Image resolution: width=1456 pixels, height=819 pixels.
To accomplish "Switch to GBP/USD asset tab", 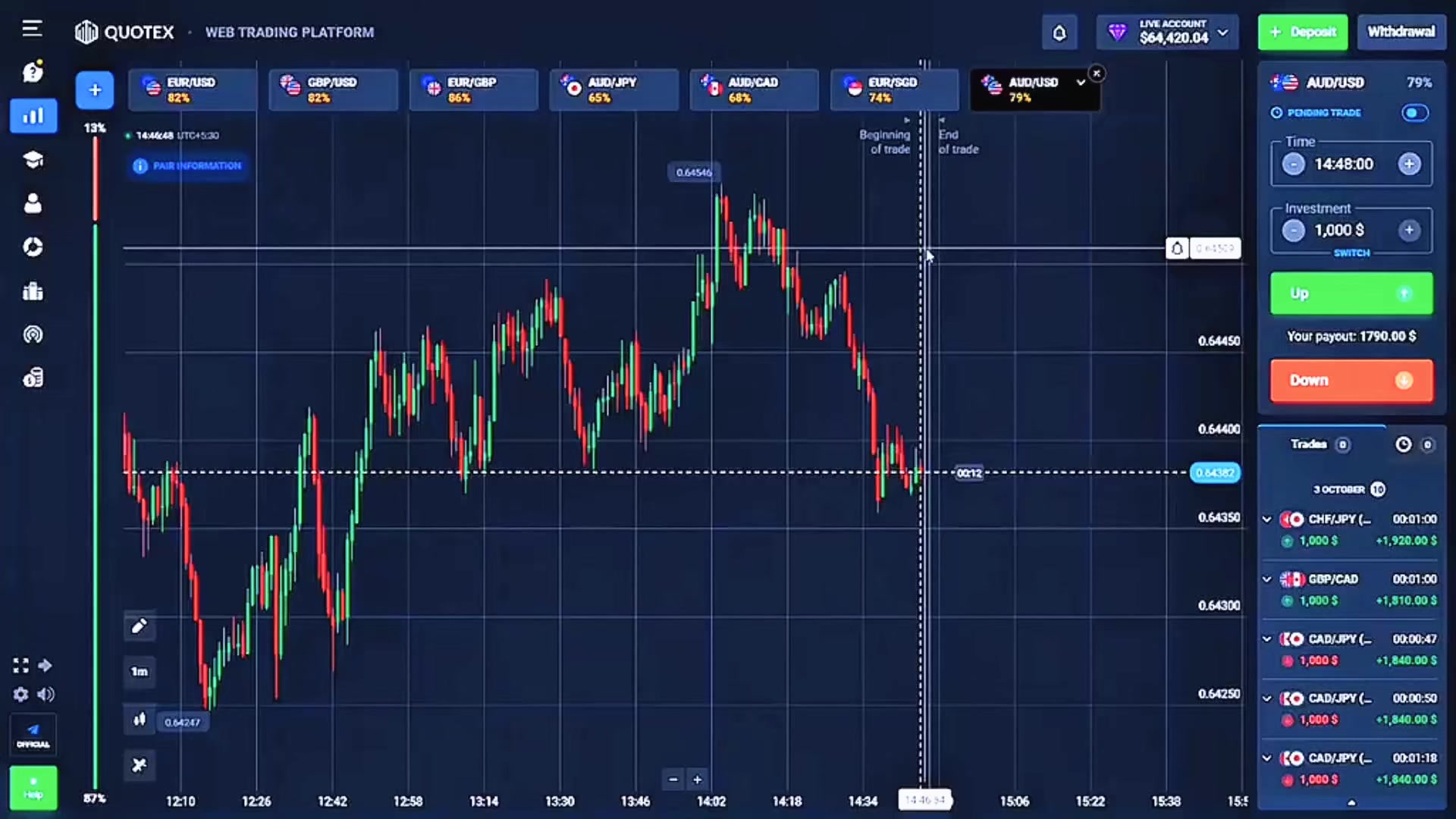I will coord(333,90).
